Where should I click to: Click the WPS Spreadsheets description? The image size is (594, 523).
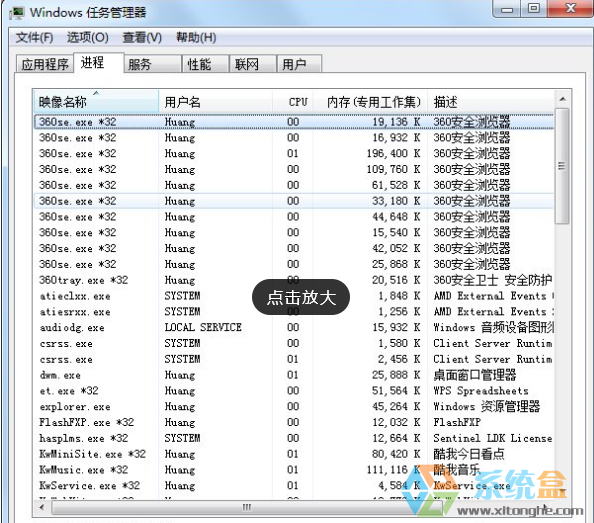481,391
